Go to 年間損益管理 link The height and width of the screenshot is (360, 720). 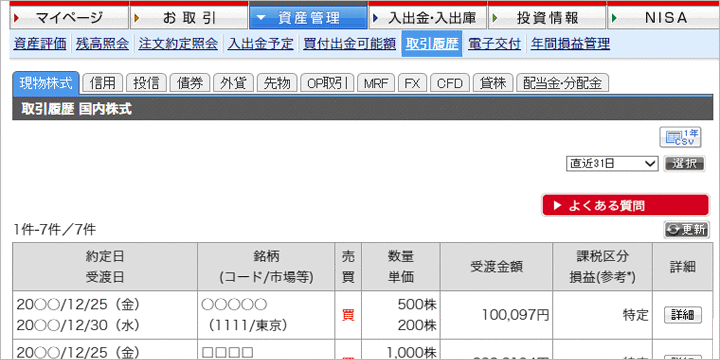pos(570,44)
